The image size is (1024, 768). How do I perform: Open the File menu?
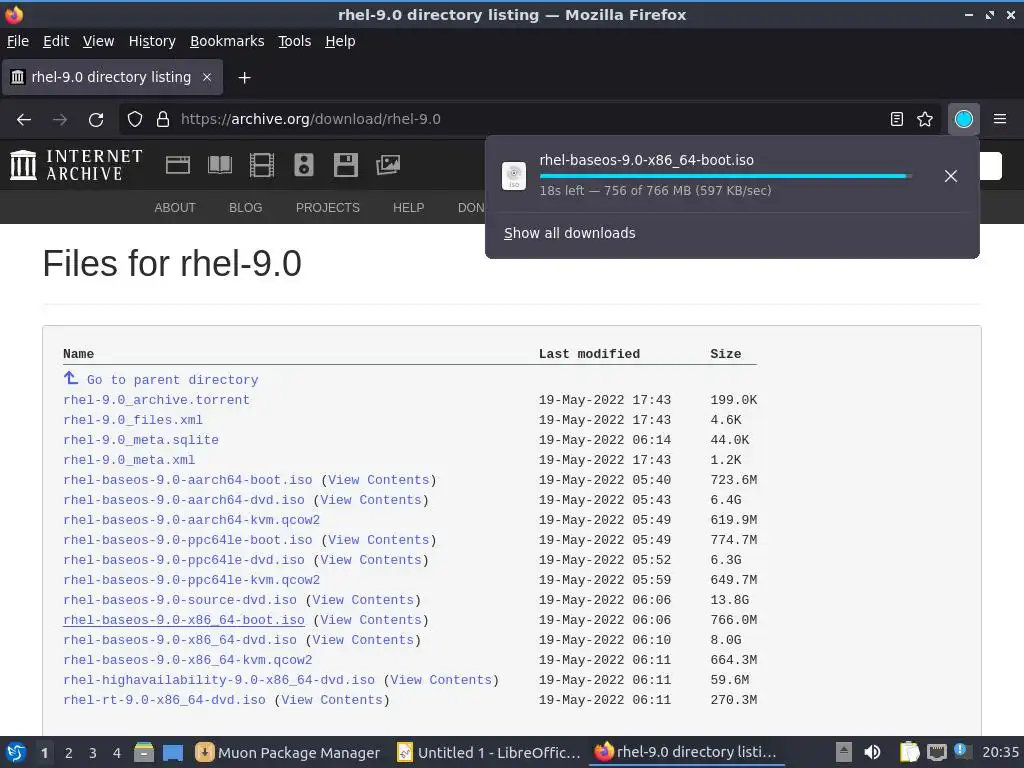(x=18, y=41)
